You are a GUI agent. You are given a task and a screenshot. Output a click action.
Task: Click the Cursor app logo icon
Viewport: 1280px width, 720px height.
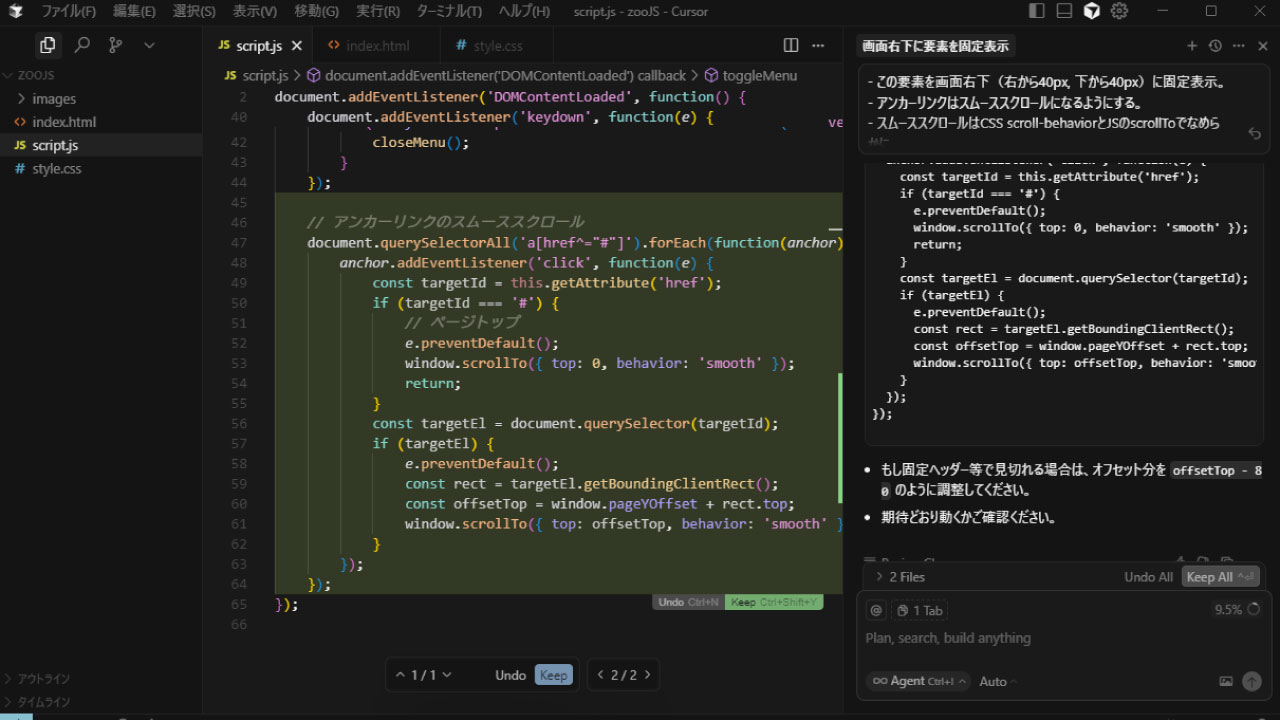click(16, 11)
